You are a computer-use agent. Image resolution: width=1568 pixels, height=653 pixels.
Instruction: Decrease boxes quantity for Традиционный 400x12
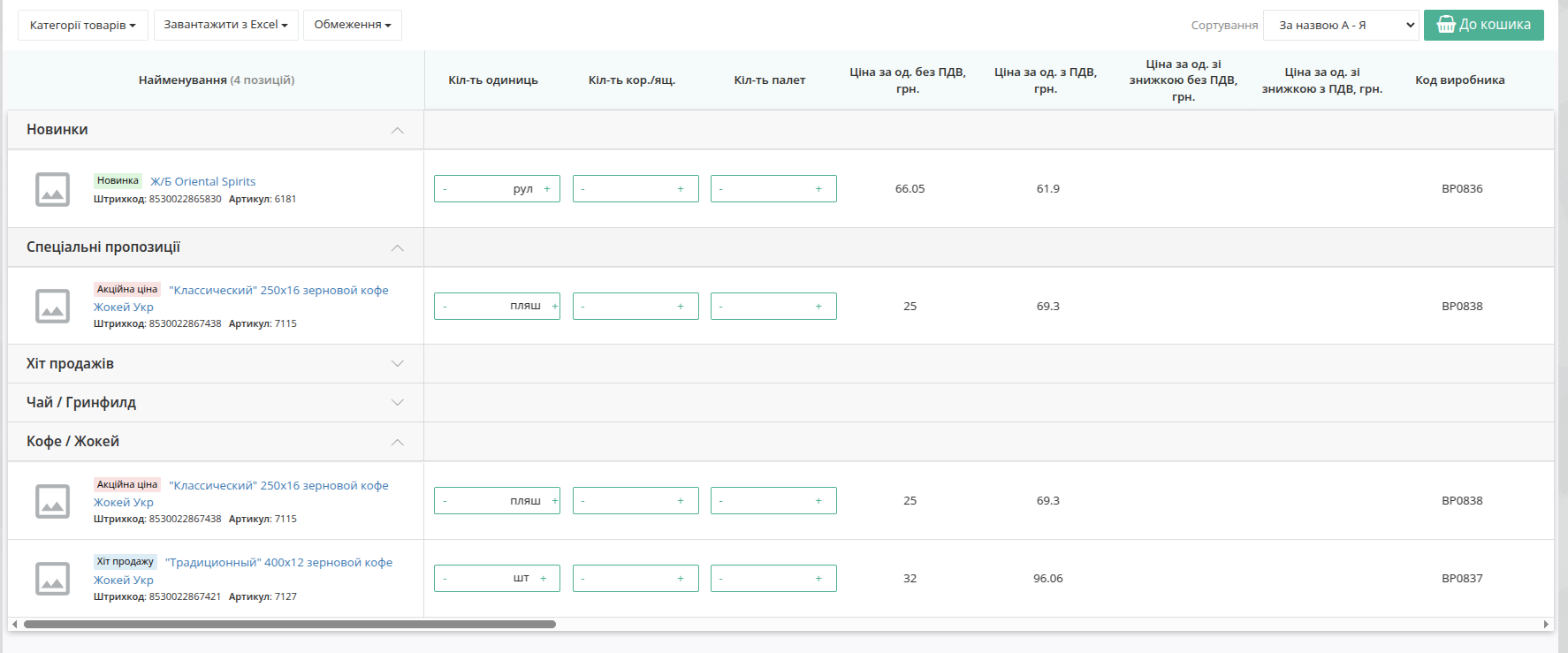point(582,579)
